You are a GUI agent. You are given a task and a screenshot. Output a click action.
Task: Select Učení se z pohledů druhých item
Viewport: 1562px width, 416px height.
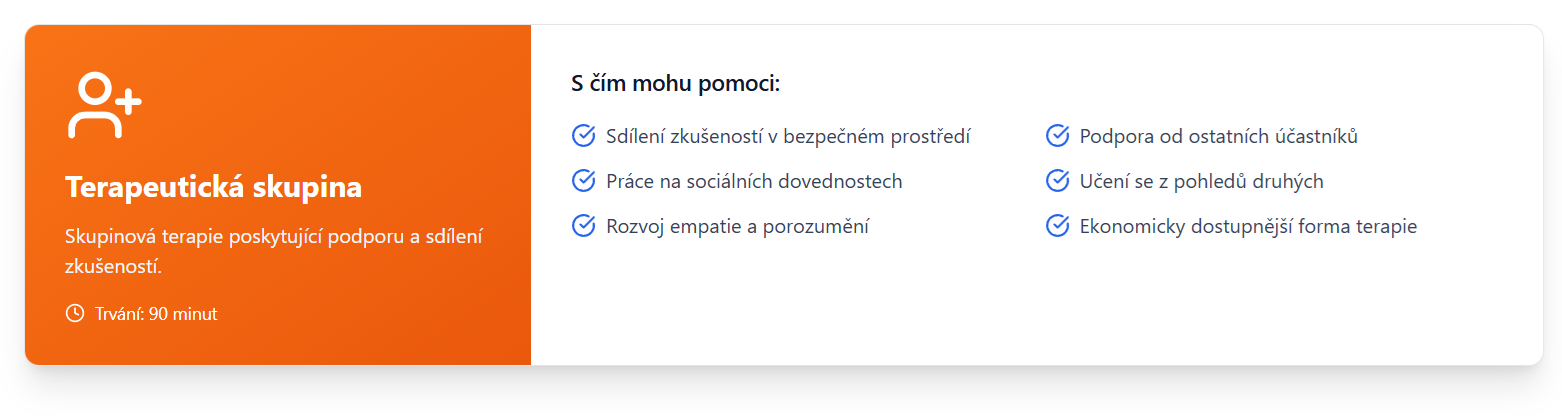pos(1201,181)
